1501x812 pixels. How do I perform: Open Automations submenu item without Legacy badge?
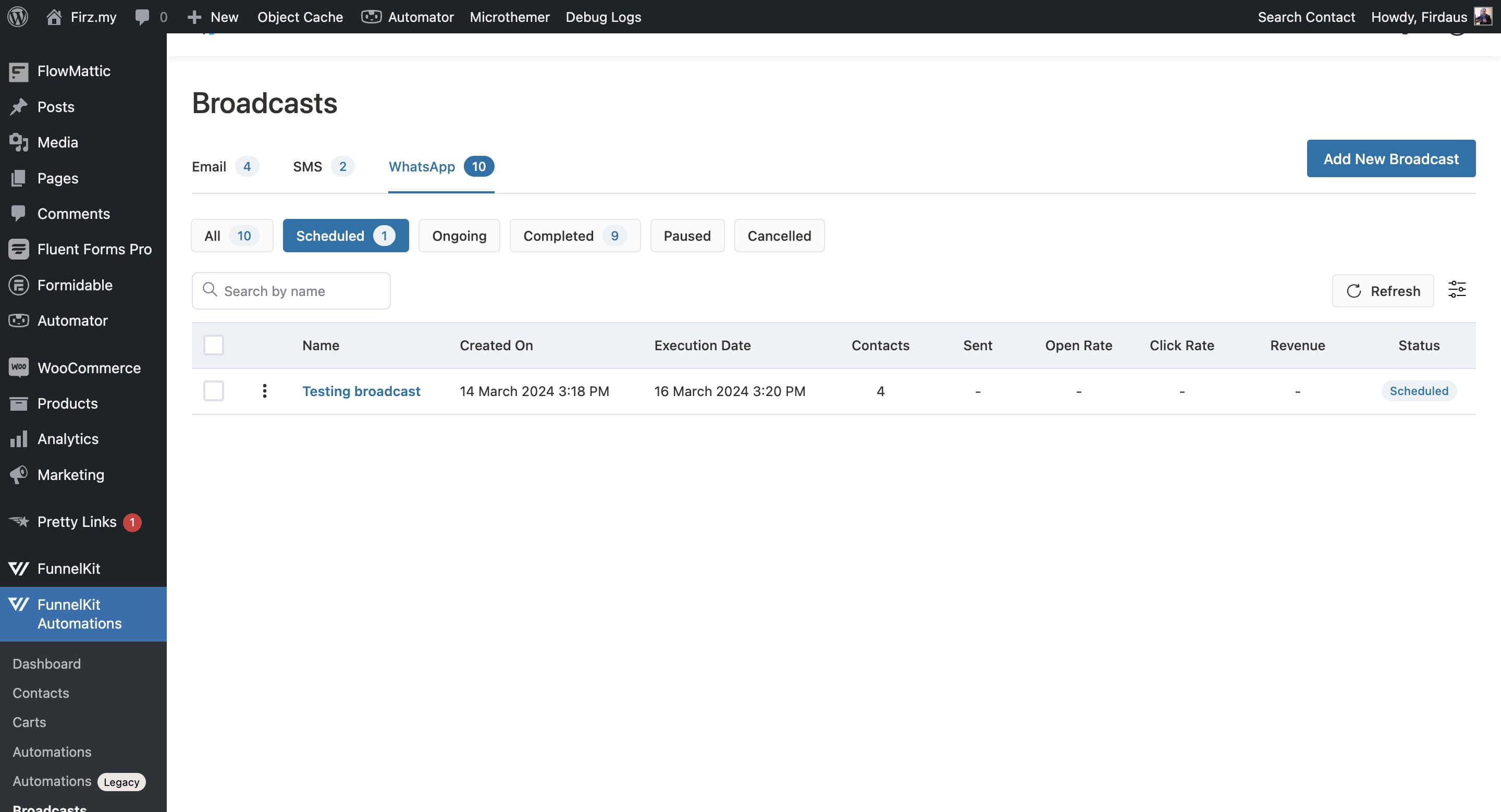pyautogui.click(x=52, y=752)
